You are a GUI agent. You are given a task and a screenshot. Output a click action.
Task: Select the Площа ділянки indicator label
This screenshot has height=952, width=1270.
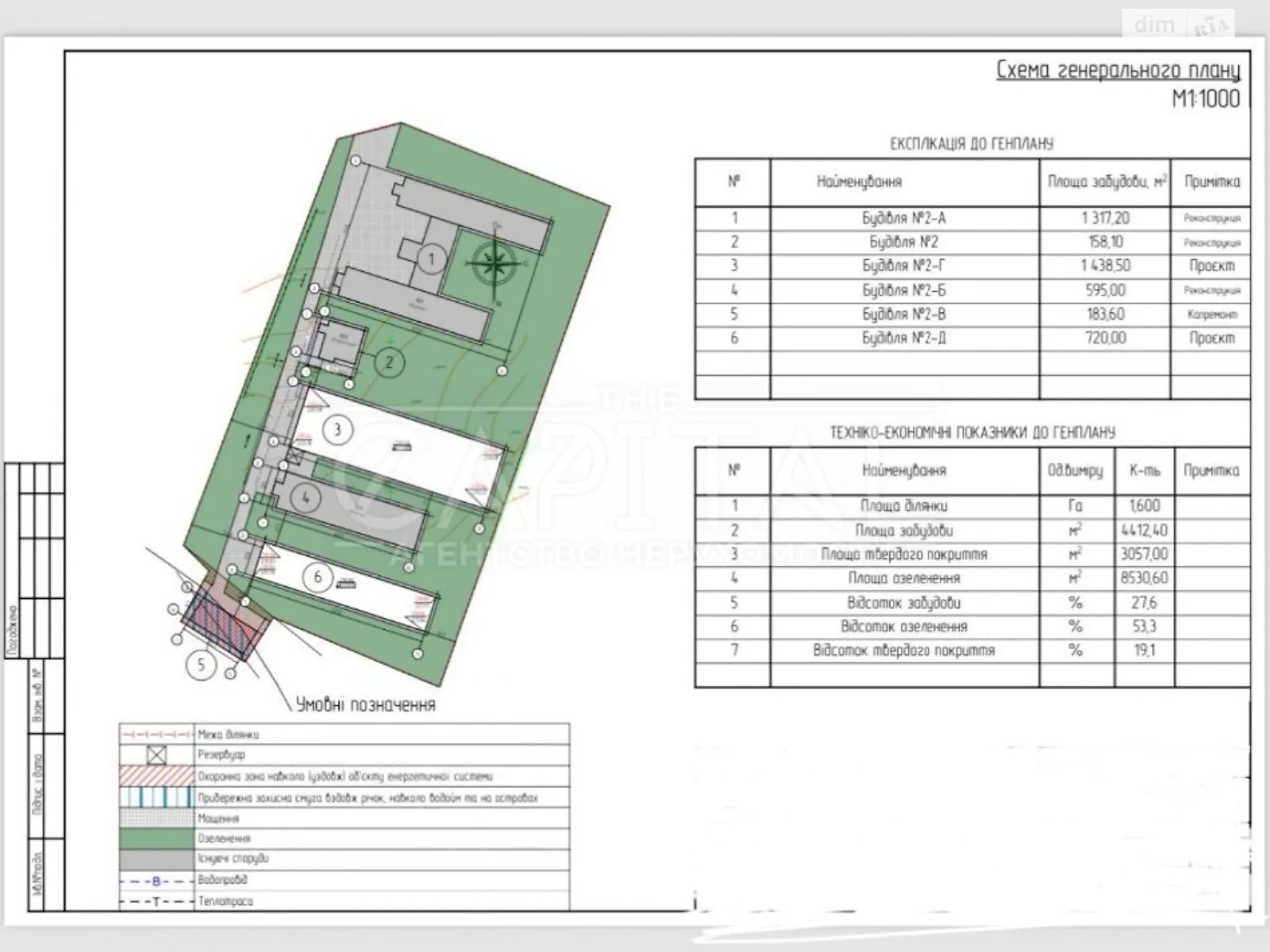click(904, 506)
